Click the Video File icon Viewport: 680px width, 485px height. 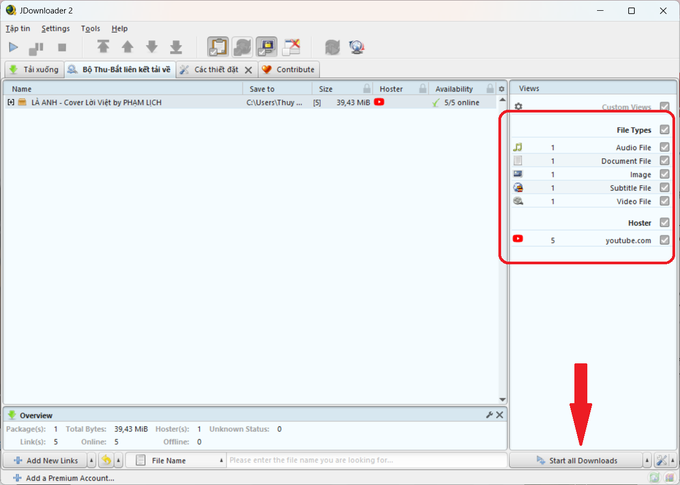point(518,201)
